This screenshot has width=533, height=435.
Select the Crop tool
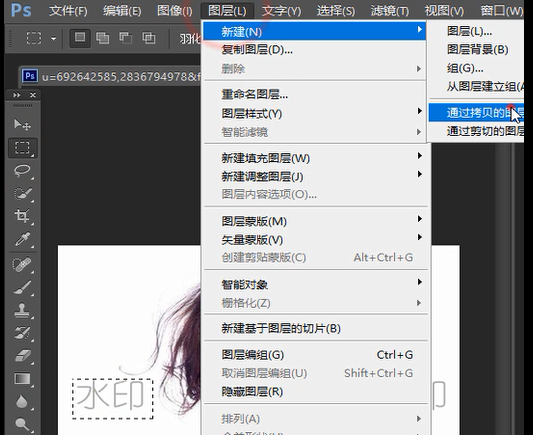click(22, 216)
